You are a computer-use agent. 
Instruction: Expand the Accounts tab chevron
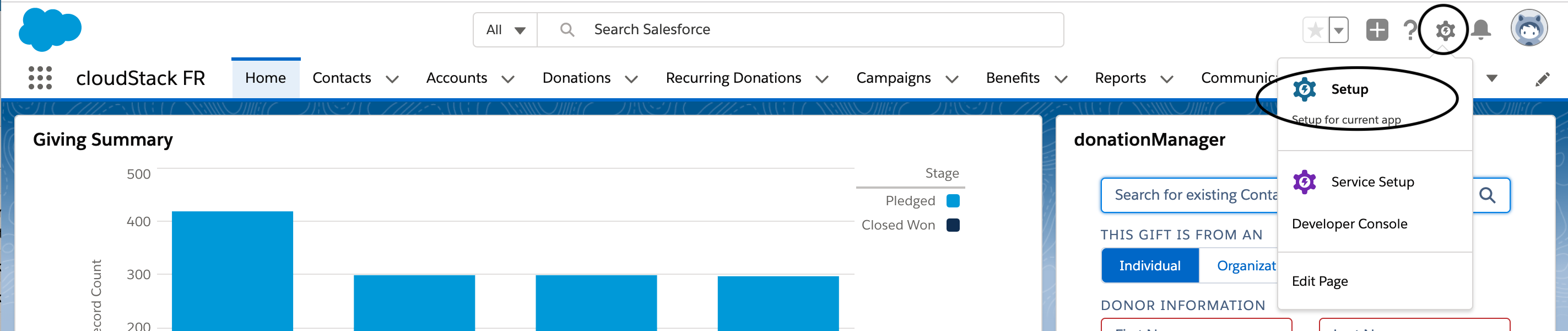(x=509, y=79)
